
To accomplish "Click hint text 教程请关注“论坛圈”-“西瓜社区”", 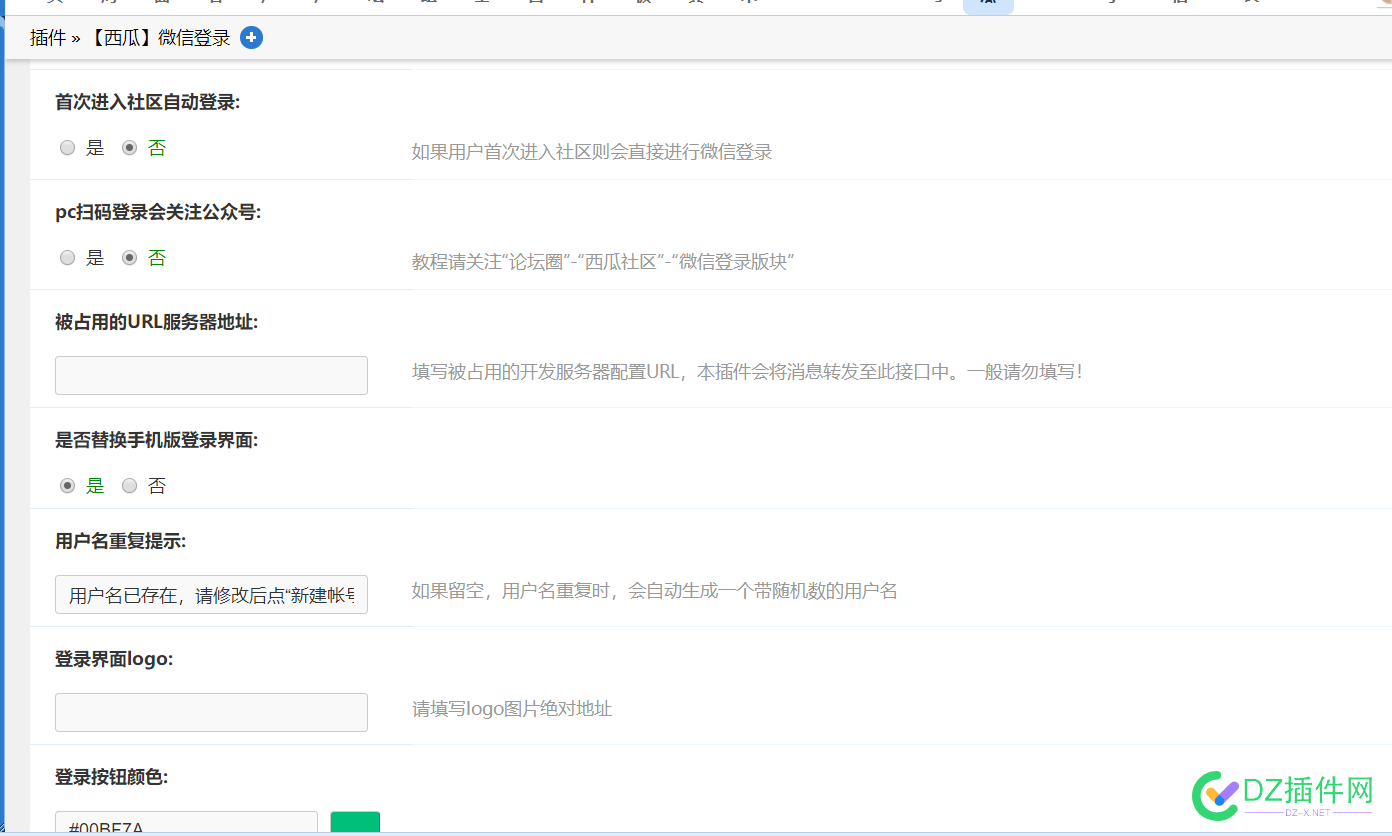I will [x=540, y=262].
